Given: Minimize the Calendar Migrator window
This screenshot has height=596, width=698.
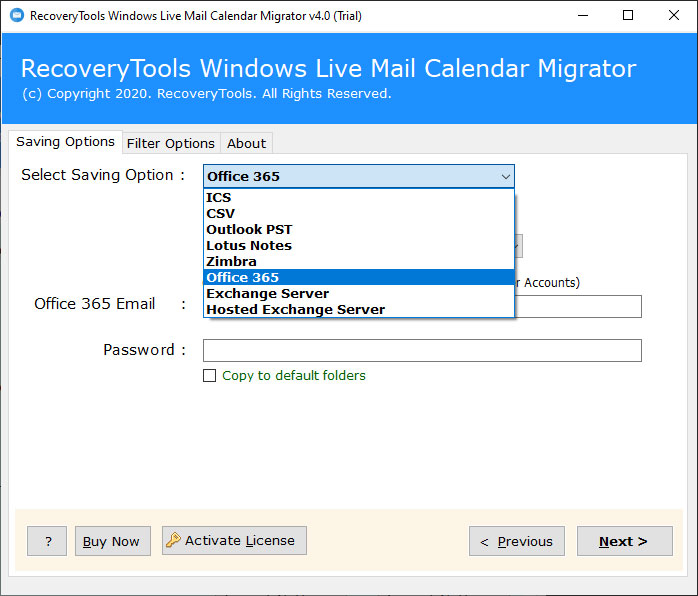Looking at the screenshot, I should coord(583,16).
